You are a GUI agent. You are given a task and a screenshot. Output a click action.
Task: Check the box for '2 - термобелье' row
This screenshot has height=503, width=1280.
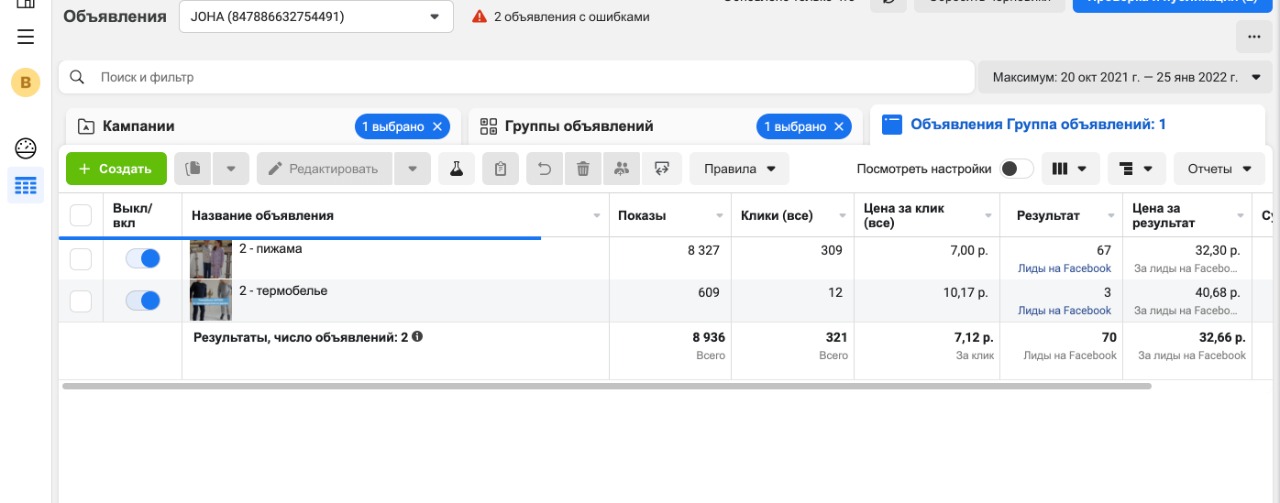pos(81,301)
